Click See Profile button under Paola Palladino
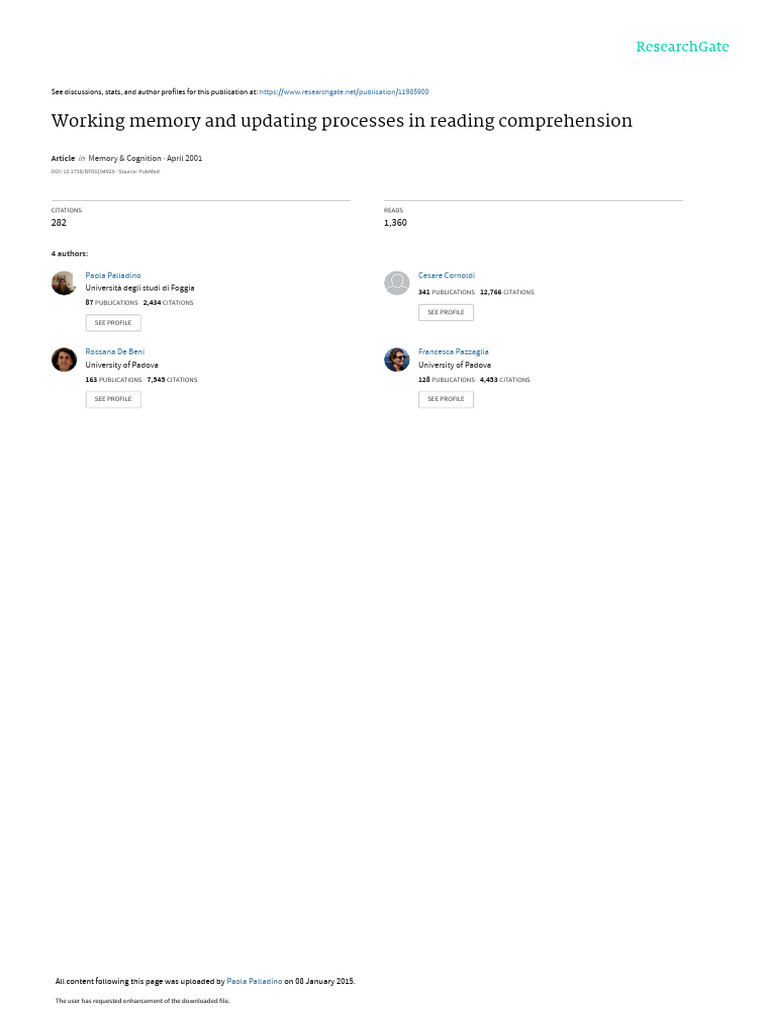768x1024 pixels. (113, 323)
